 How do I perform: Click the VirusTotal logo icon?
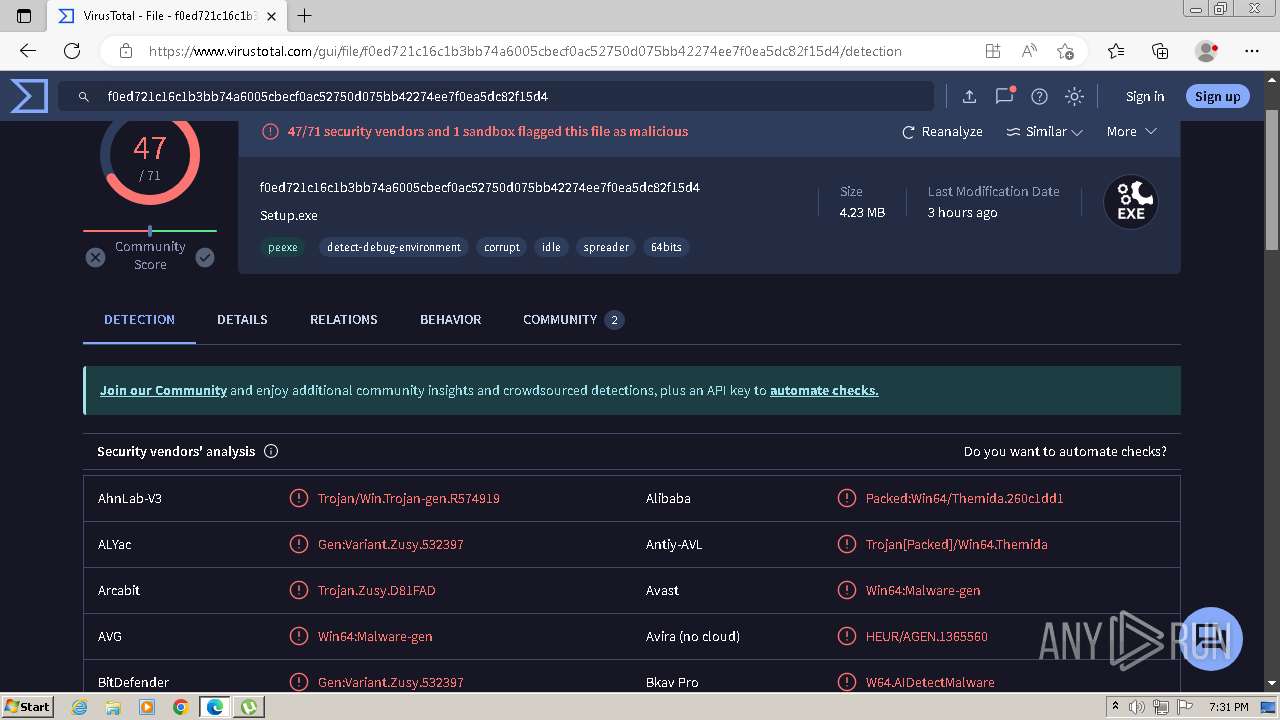click(x=29, y=96)
